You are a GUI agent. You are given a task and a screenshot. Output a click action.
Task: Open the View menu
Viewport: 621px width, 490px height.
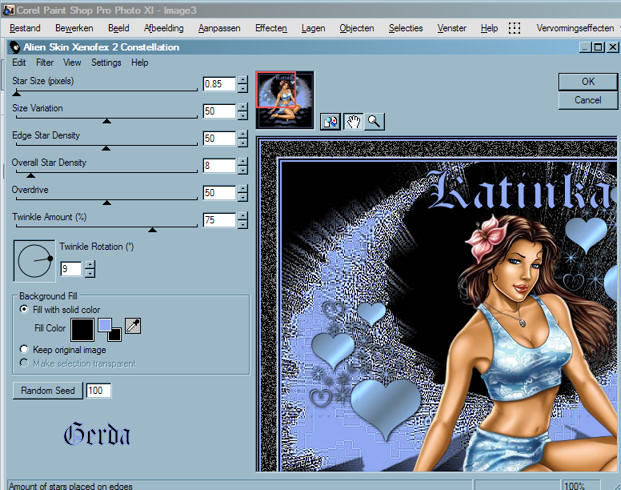(x=72, y=63)
